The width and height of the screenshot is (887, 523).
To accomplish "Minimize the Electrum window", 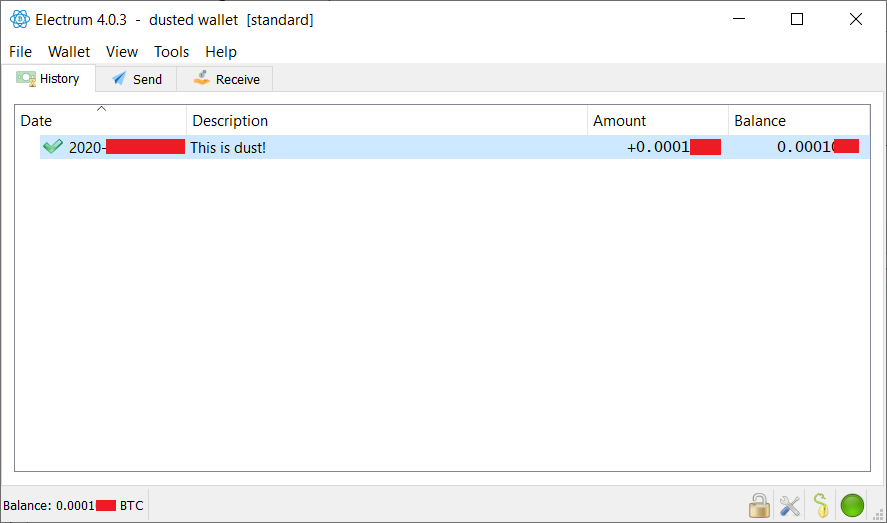I will click(x=739, y=19).
